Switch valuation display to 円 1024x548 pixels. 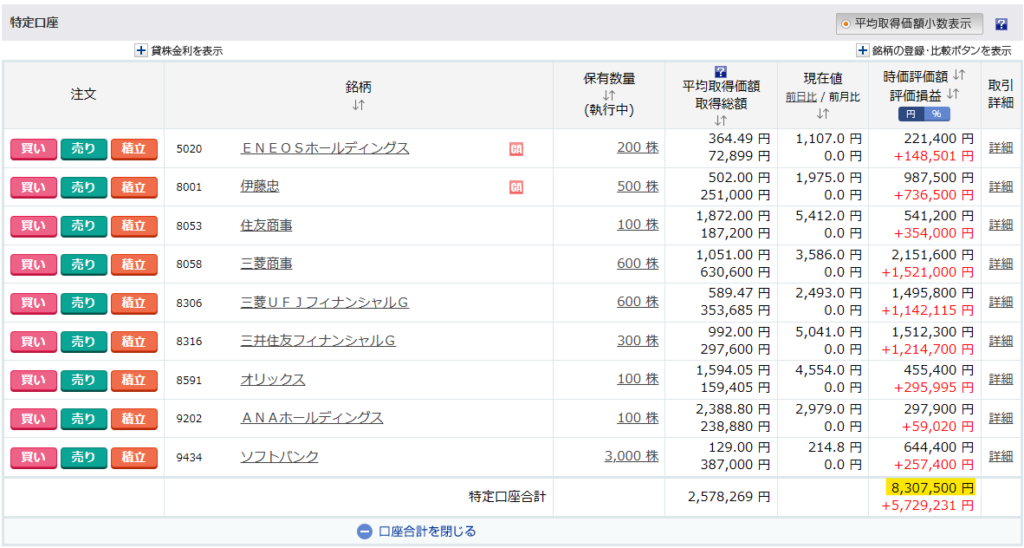point(911,114)
